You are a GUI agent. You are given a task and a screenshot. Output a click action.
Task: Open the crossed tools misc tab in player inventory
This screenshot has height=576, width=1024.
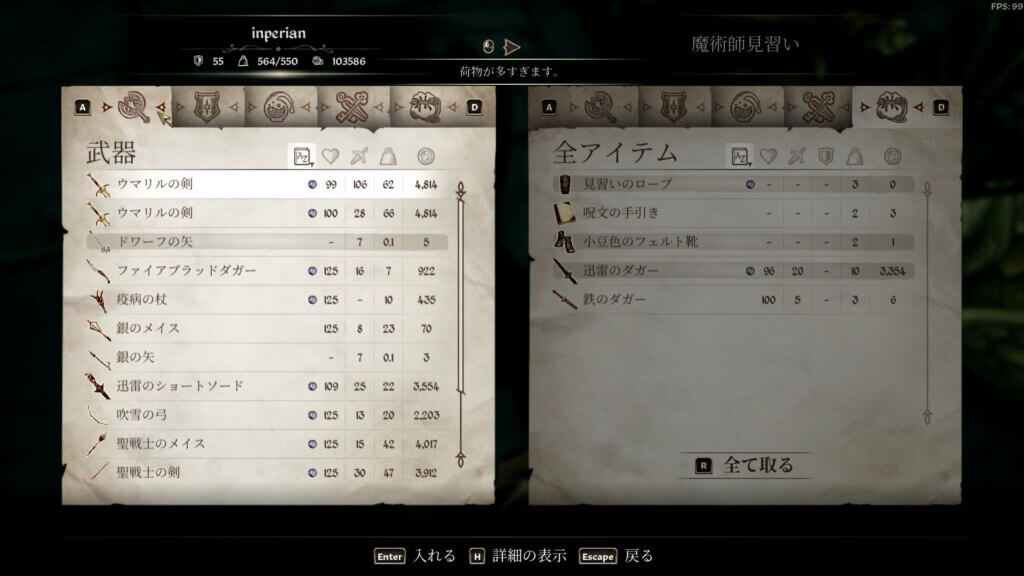(x=352, y=107)
